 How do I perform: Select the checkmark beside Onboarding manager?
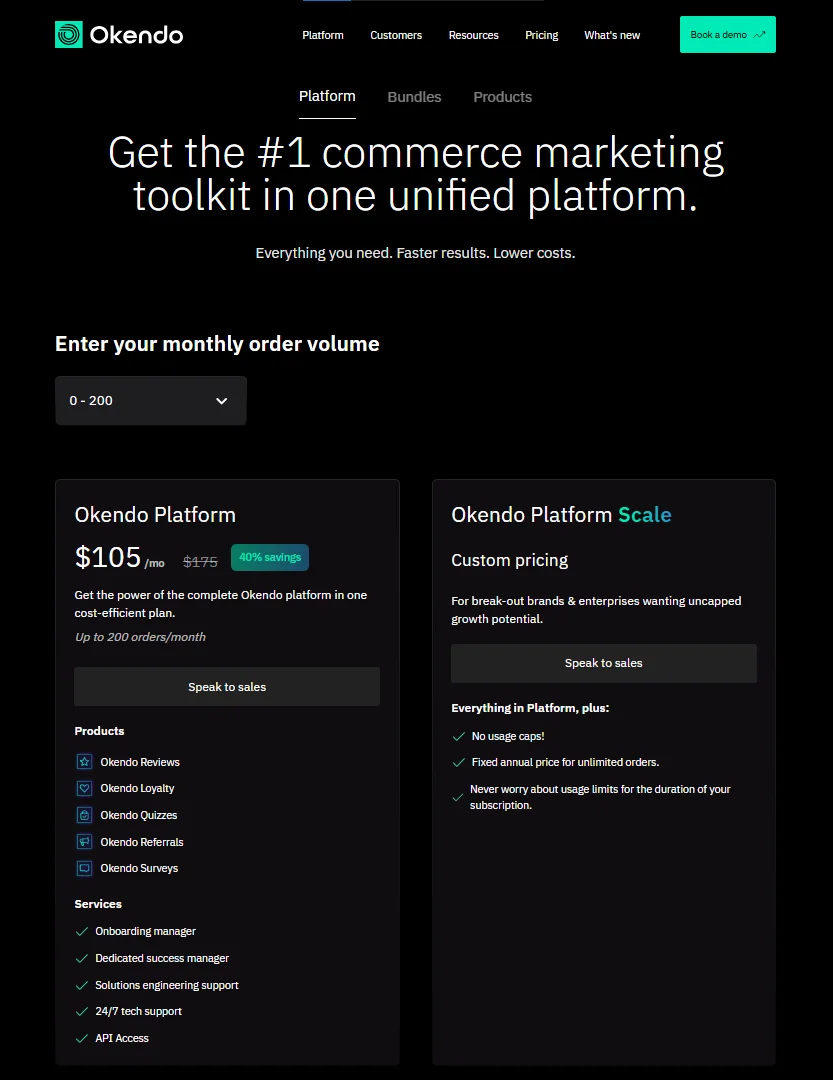click(x=81, y=930)
